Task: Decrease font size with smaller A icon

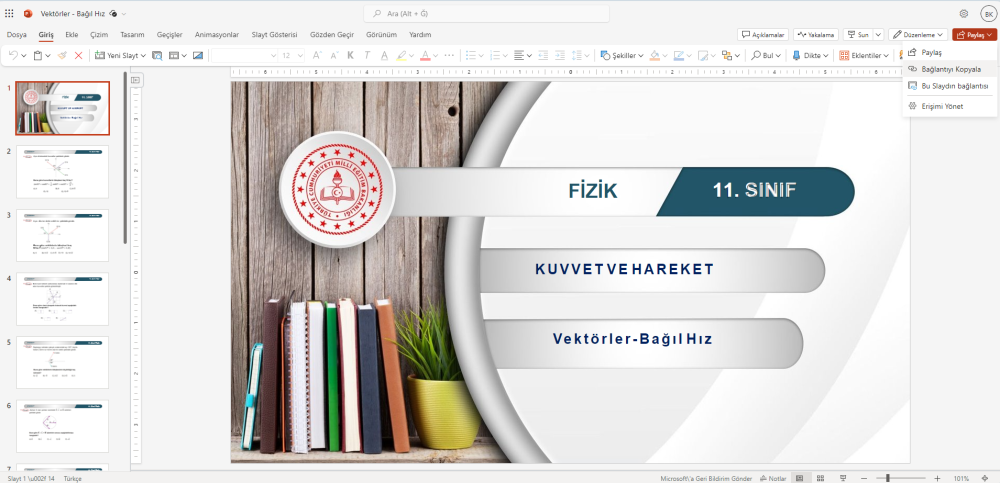Action: (x=334, y=56)
